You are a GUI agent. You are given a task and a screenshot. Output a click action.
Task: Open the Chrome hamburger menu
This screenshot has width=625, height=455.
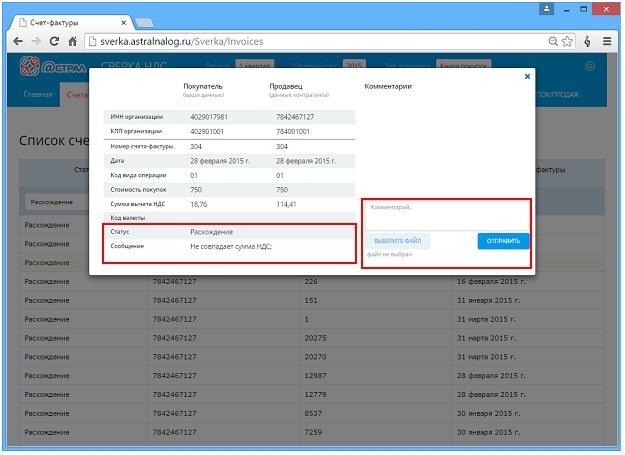(x=610, y=41)
